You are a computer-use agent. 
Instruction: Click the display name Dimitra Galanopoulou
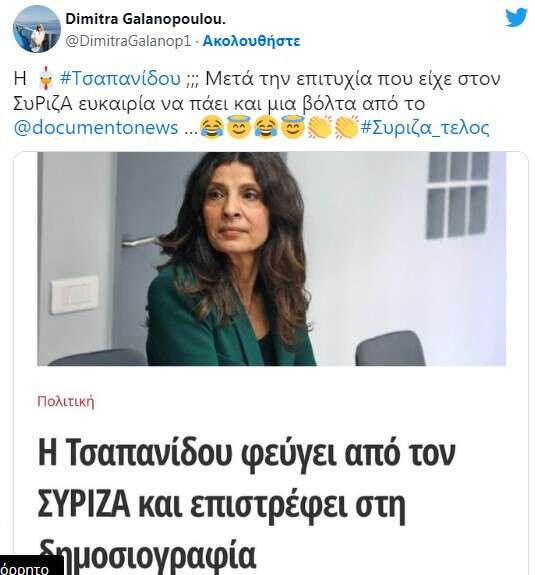pyautogui.click(x=145, y=19)
